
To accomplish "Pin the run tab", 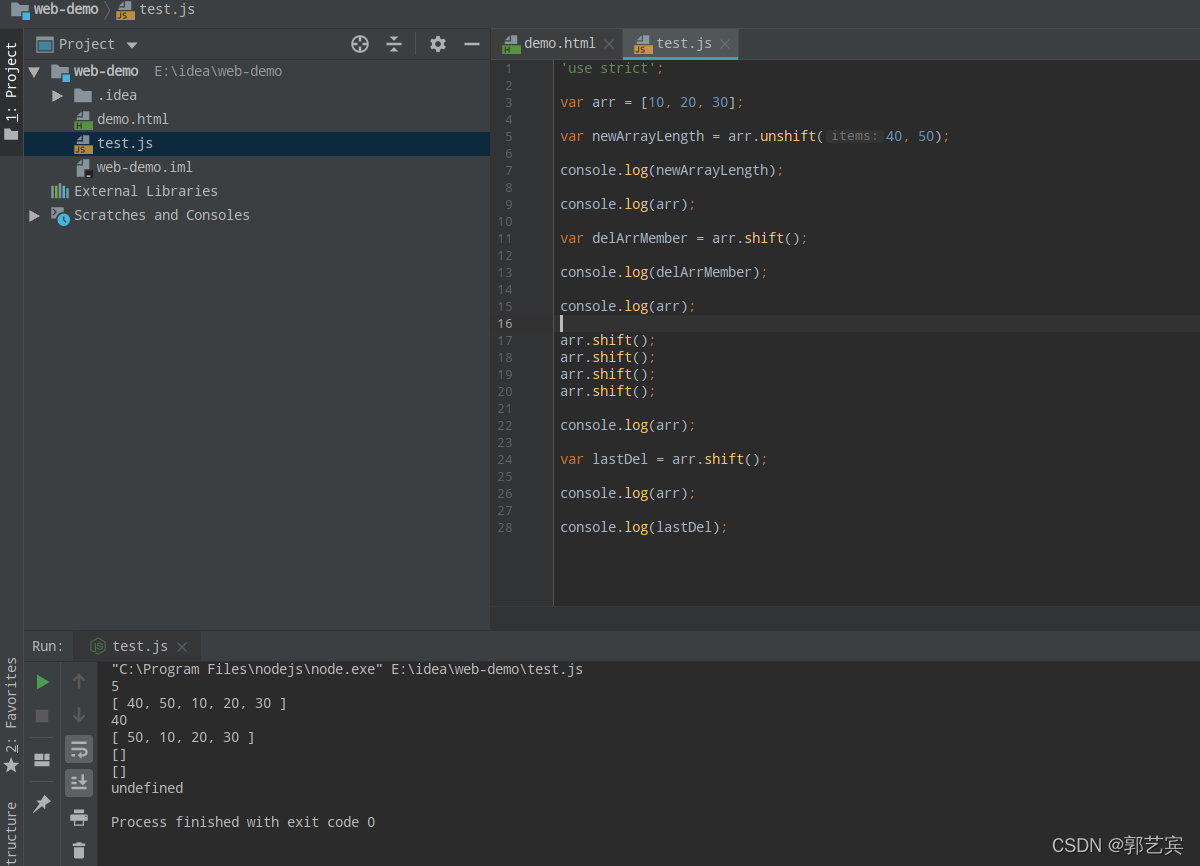I will point(42,804).
